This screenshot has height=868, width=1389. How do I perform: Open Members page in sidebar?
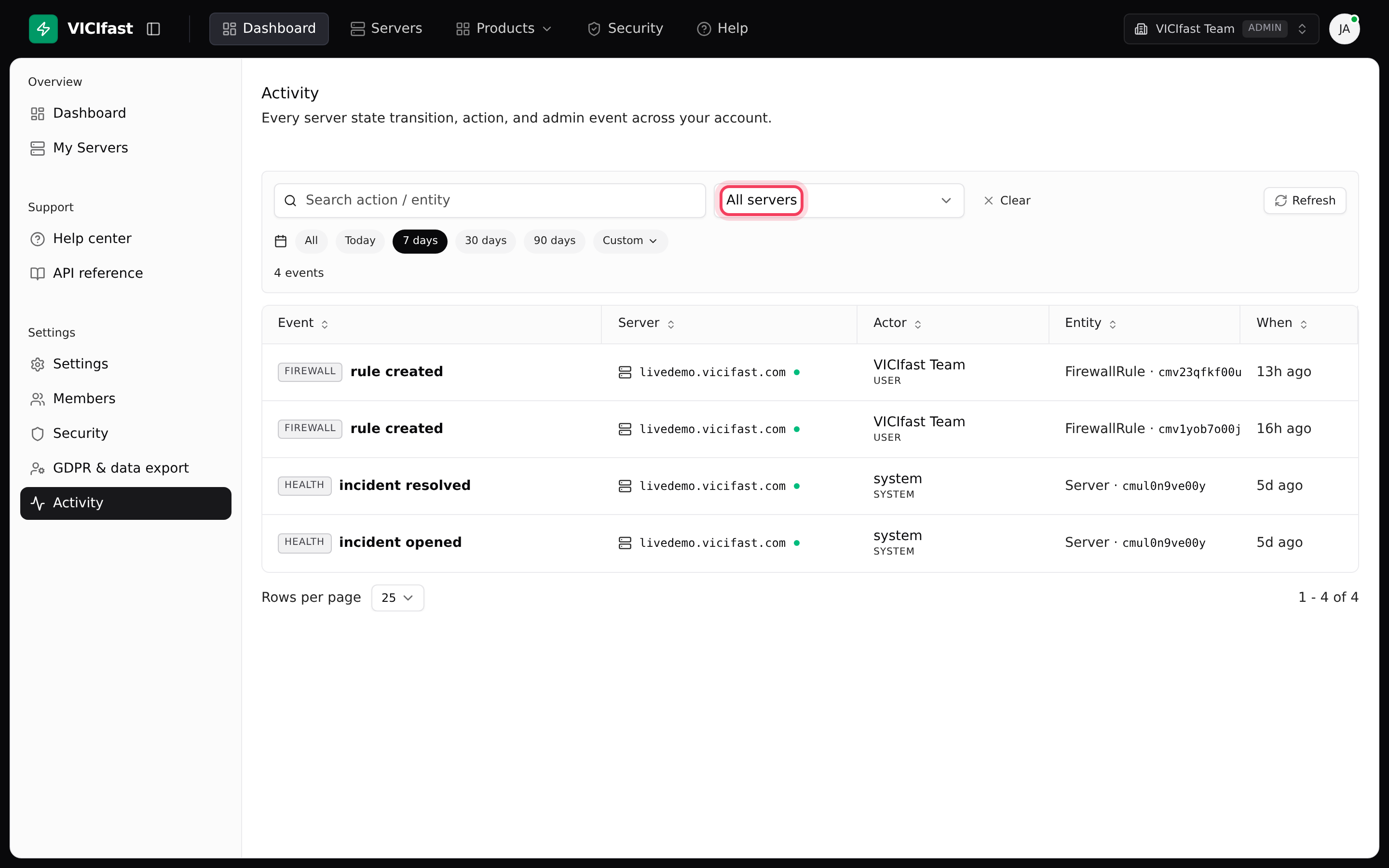coord(125,399)
